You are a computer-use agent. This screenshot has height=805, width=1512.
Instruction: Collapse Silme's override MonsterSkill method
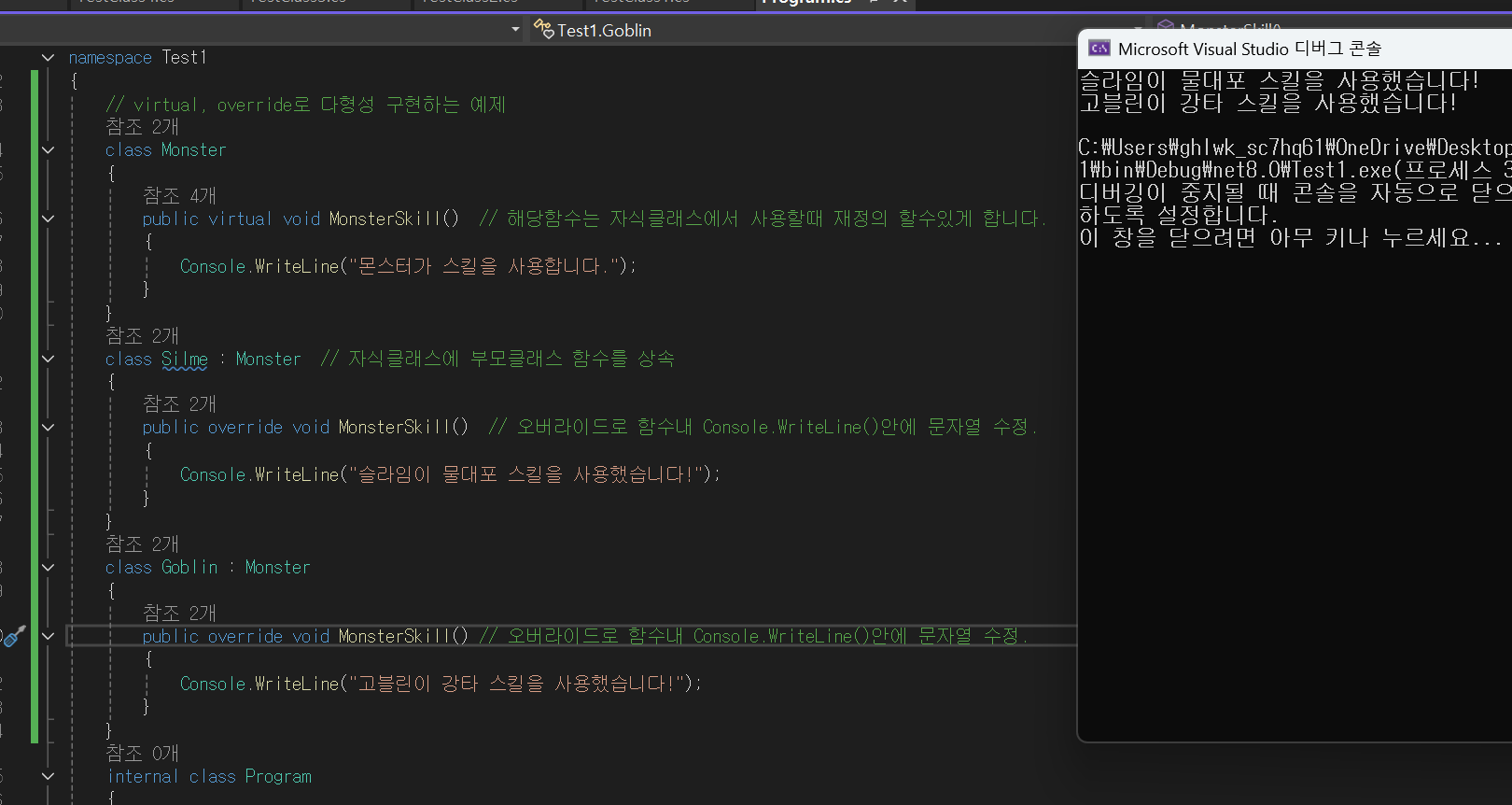click(48, 428)
